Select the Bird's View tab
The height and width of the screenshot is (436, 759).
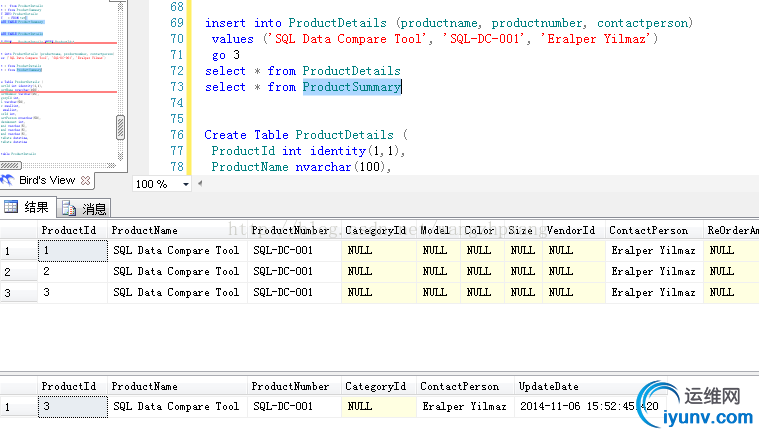coord(47,180)
